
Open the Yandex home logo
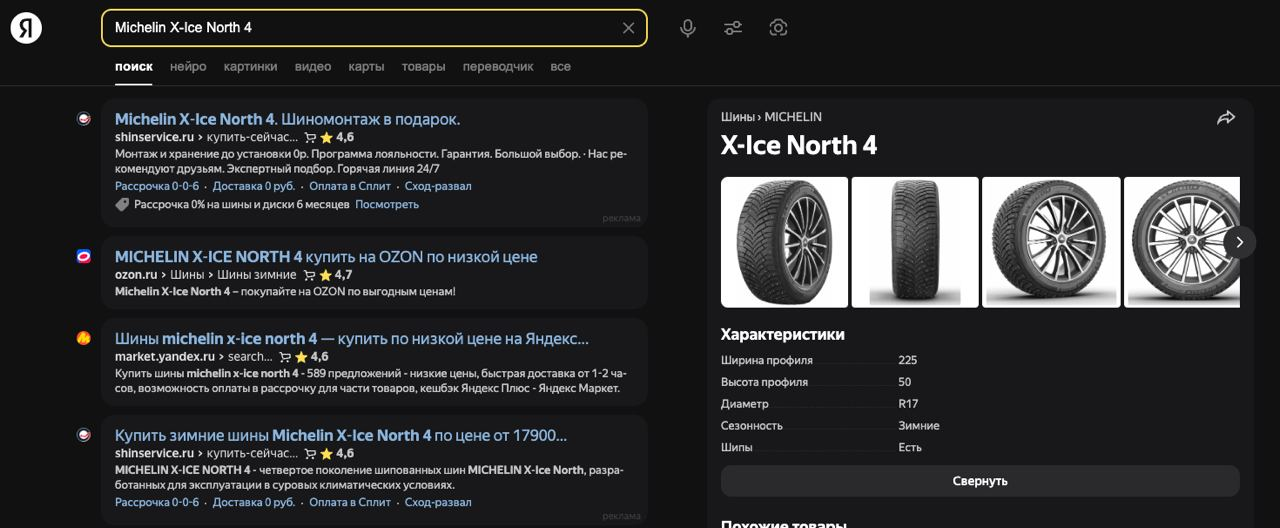(x=26, y=28)
